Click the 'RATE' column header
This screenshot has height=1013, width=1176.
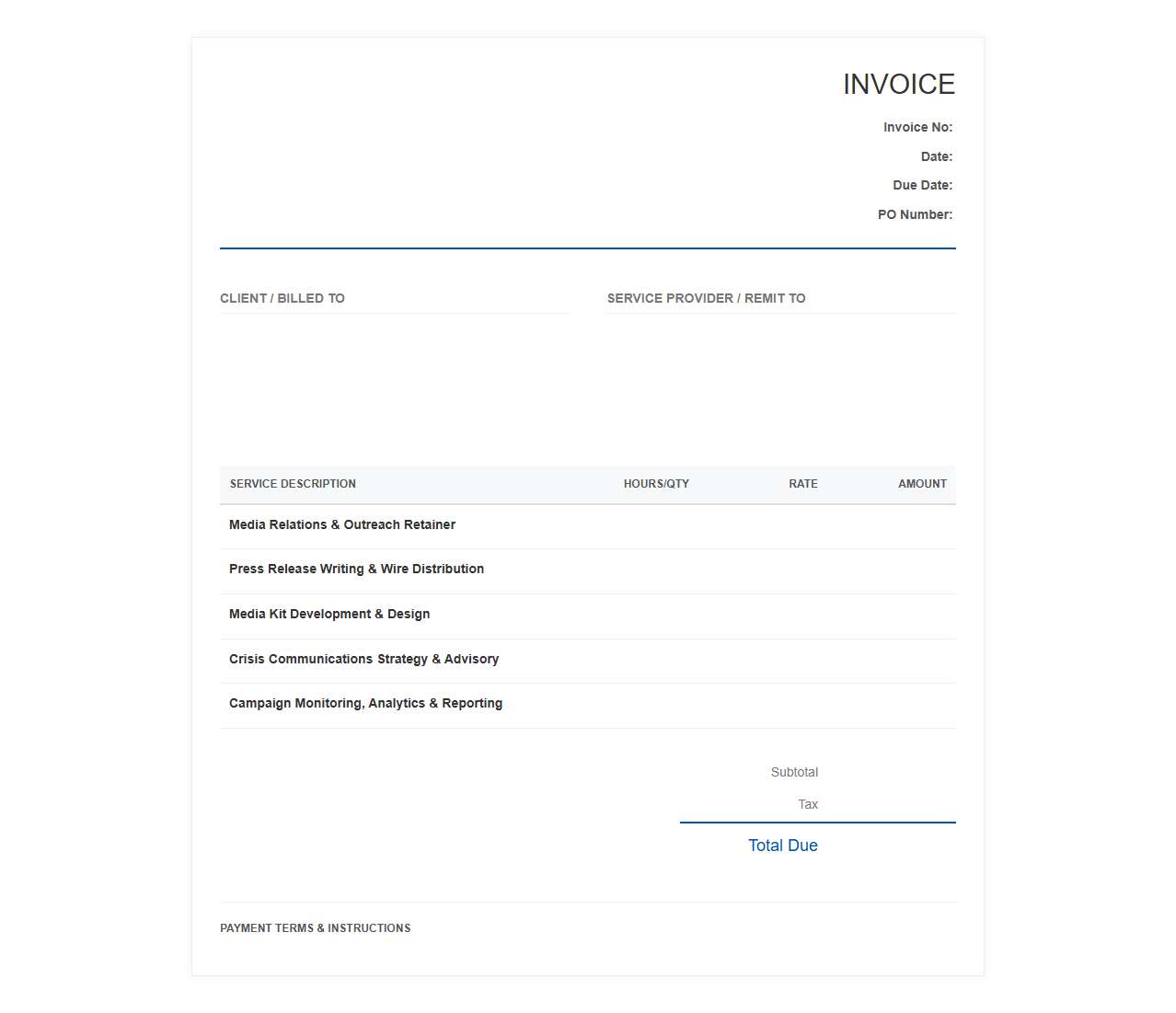click(803, 484)
